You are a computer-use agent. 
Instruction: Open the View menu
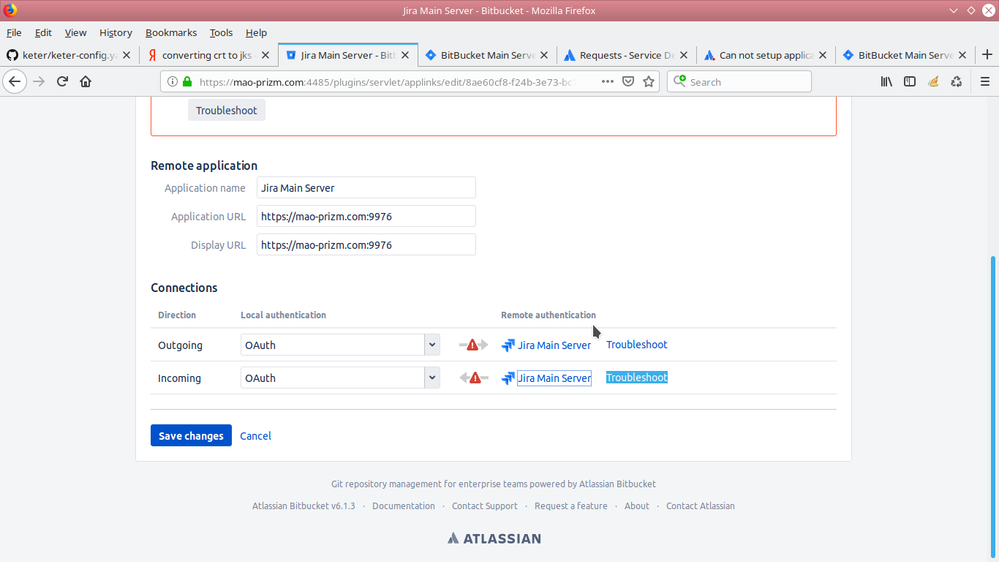point(75,32)
